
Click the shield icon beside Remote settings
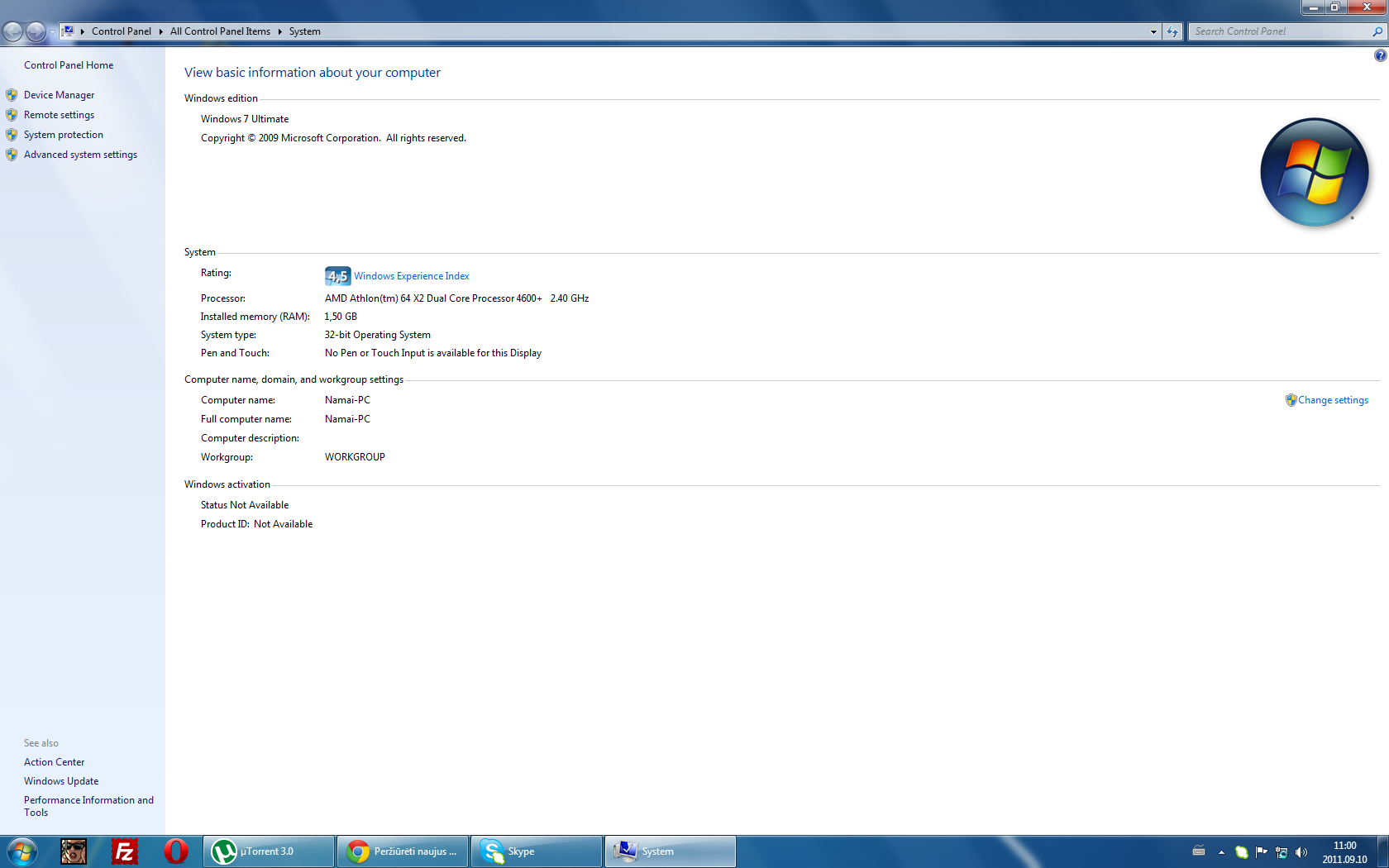(x=12, y=115)
